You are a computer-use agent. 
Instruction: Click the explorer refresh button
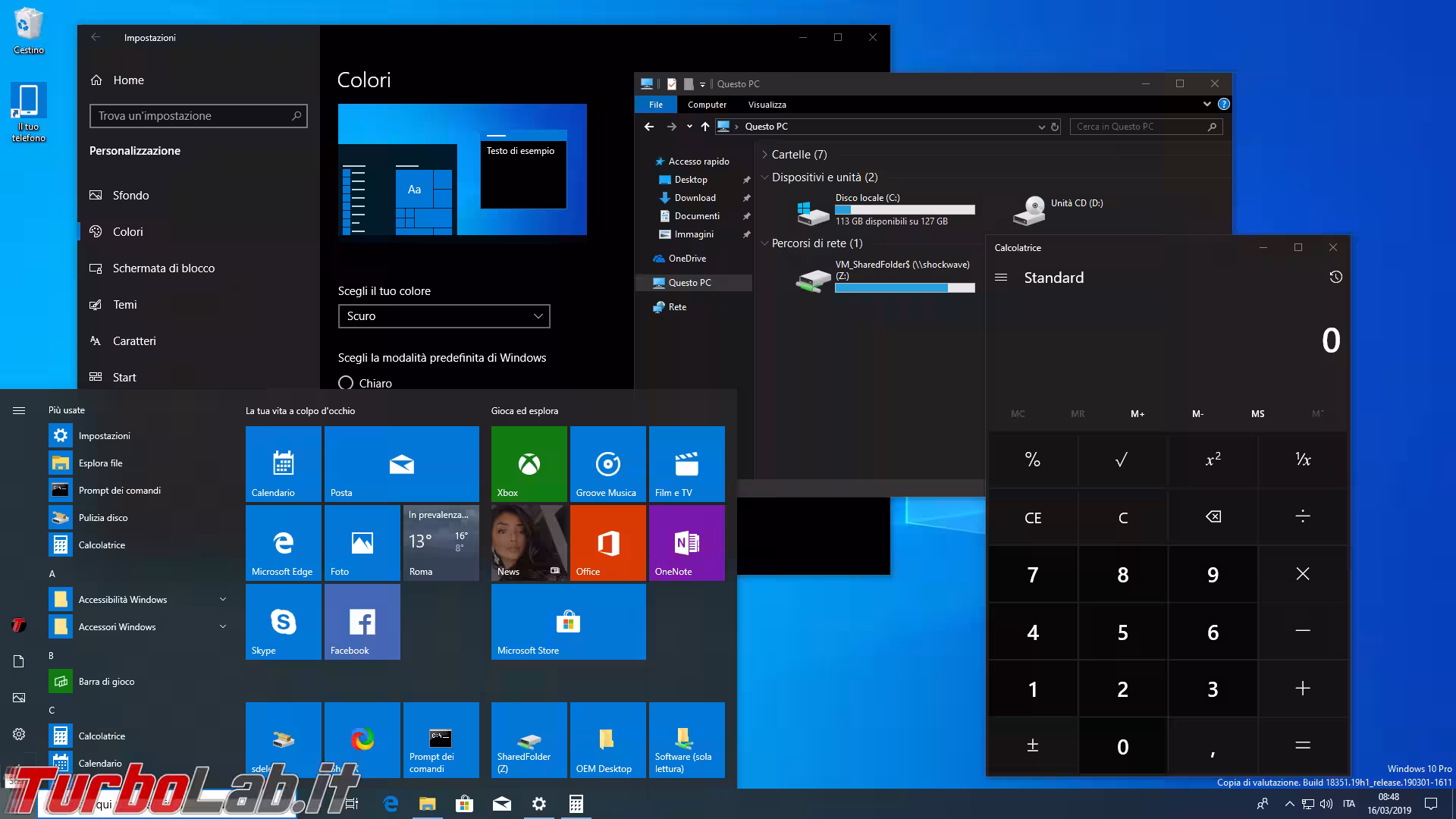click(1054, 127)
